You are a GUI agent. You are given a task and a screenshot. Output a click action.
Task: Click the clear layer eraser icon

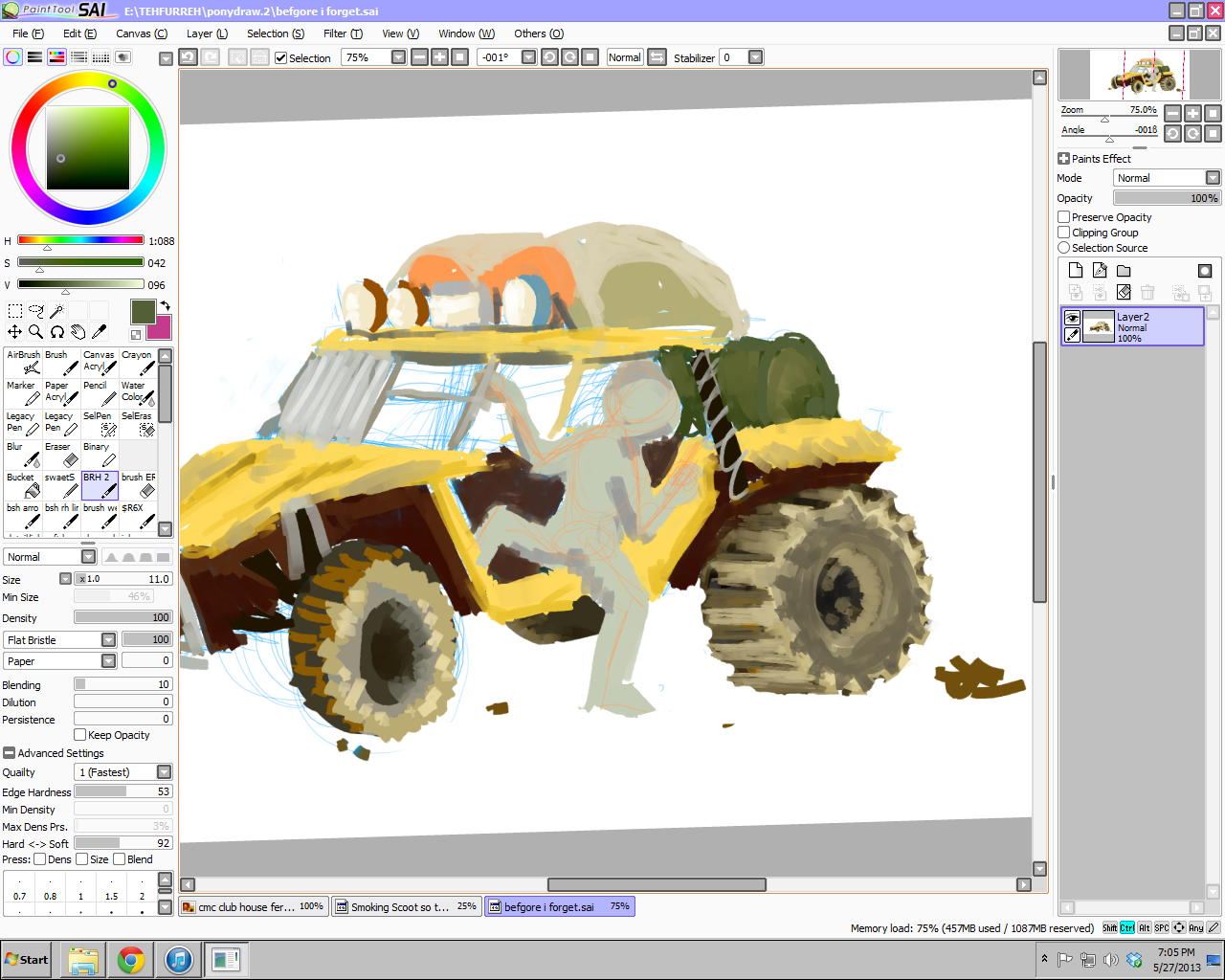pyautogui.click(x=1124, y=292)
